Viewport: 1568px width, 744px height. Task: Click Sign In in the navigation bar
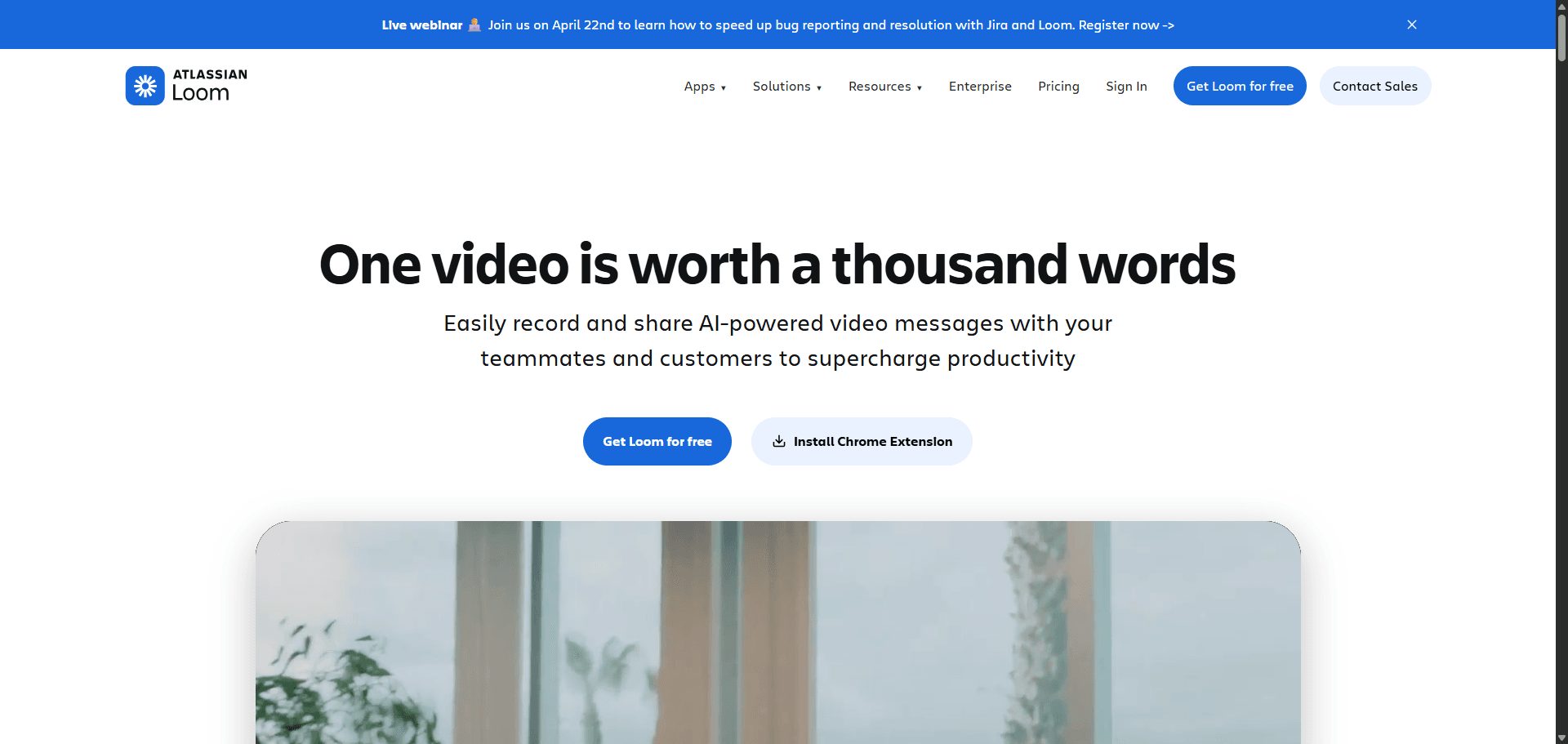pyautogui.click(x=1126, y=87)
